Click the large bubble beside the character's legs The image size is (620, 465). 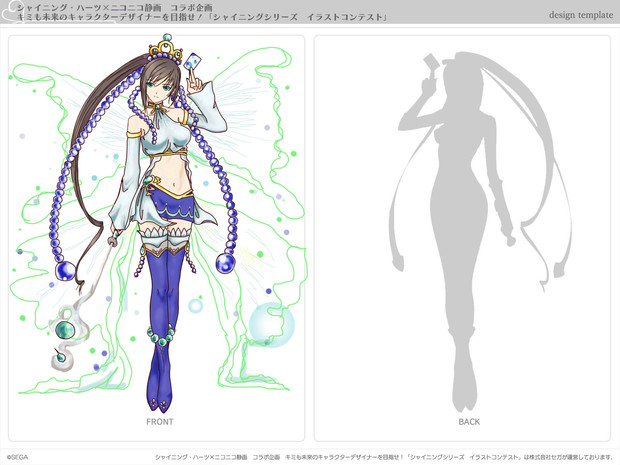tap(272, 324)
